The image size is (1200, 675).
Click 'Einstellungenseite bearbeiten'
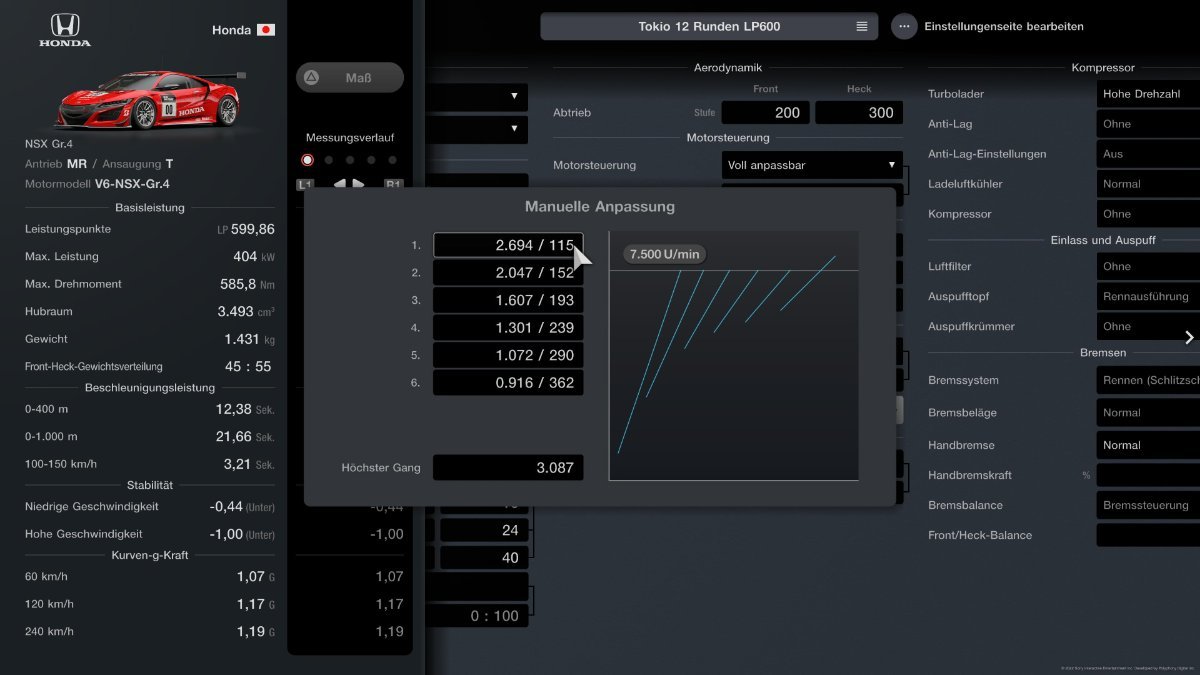1003,26
